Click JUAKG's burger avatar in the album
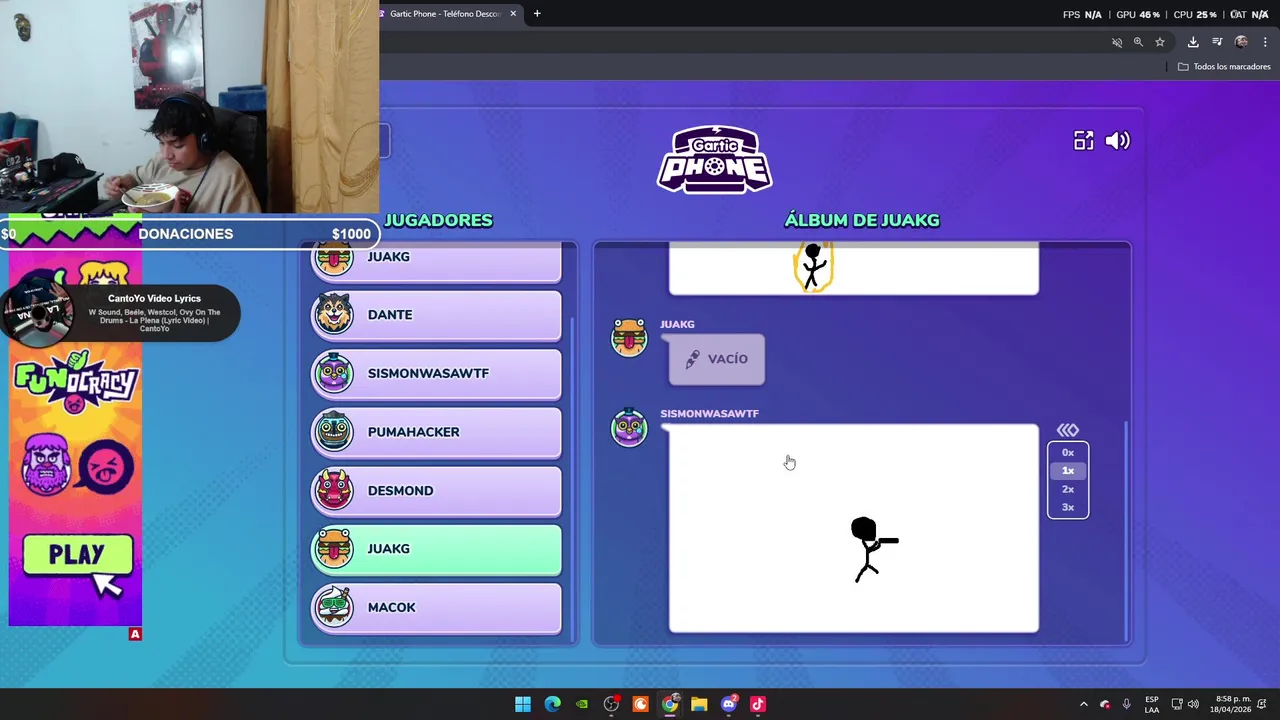The image size is (1280, 720). click(629, 338)
